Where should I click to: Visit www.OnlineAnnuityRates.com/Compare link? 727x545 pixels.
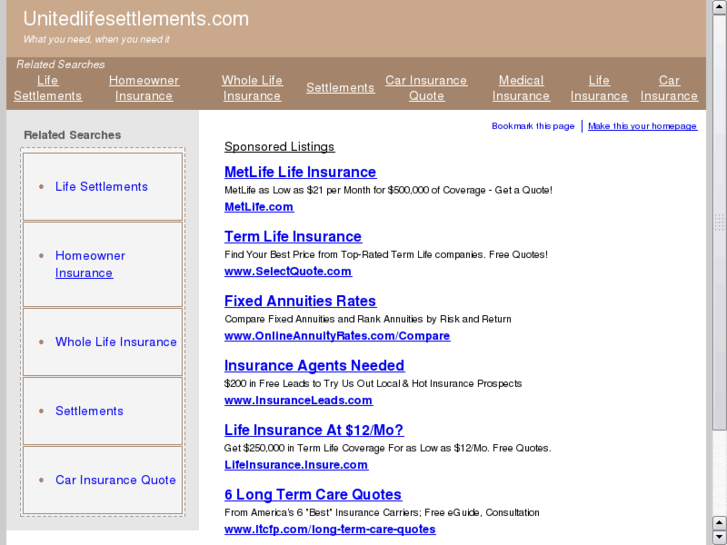coord(337,336)
